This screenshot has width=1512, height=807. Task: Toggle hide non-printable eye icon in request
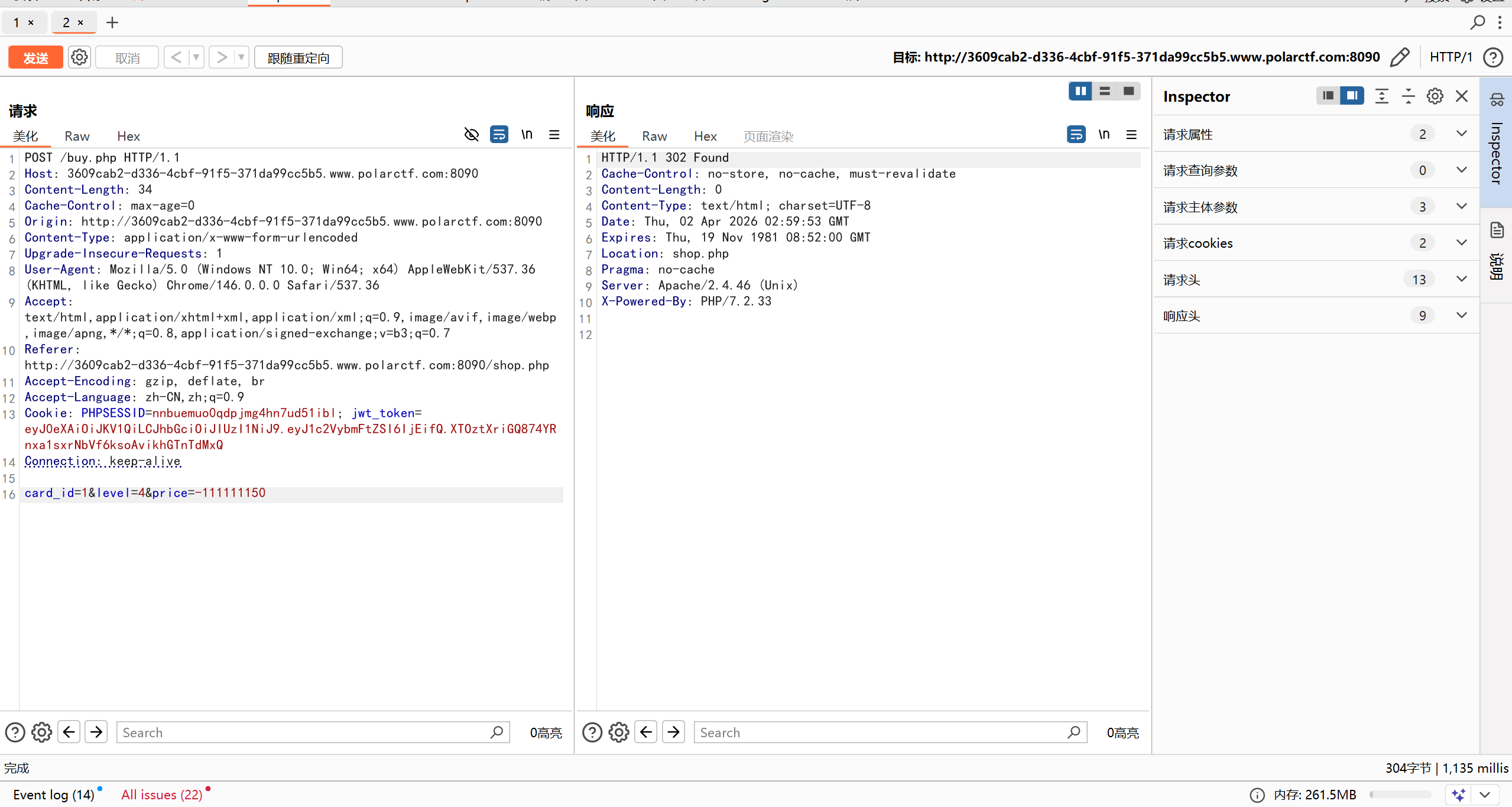coord(471,135)
